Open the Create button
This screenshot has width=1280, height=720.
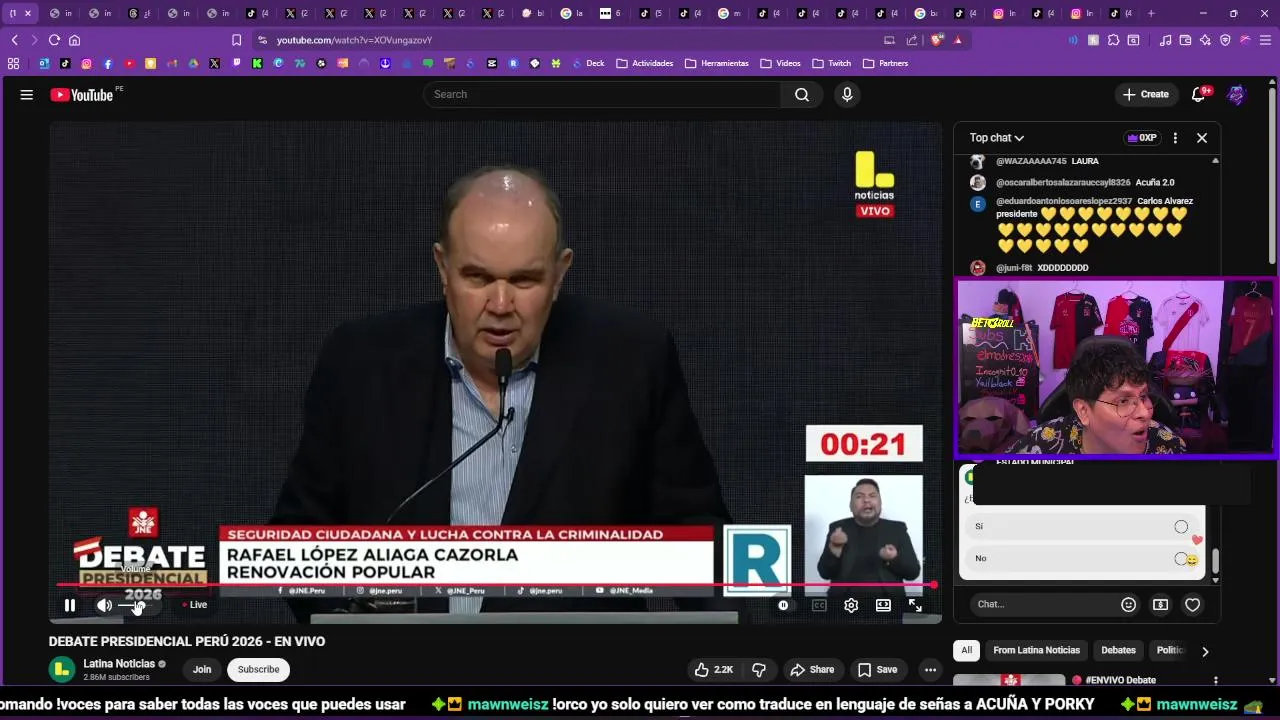point(1146,94)
